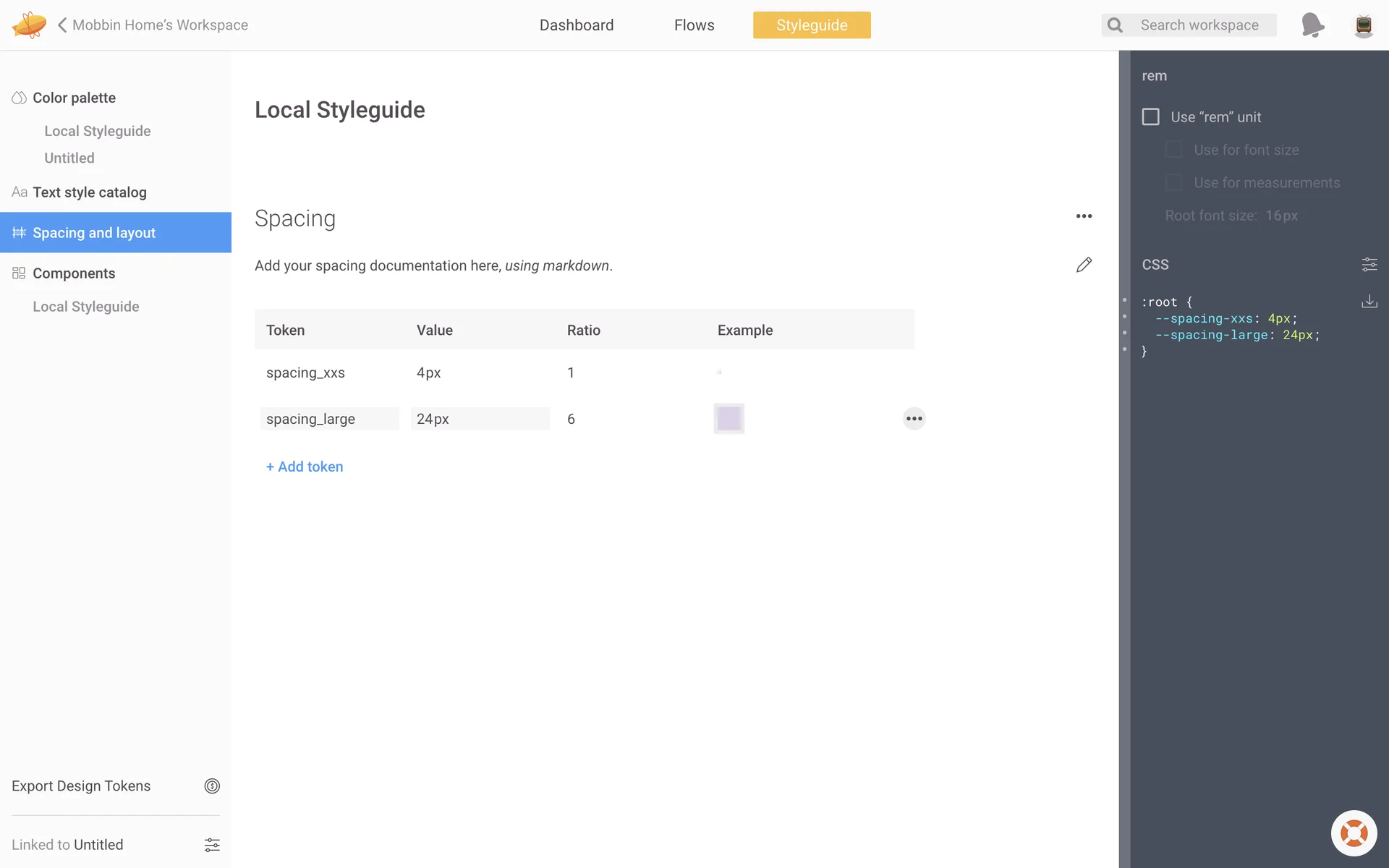Toggle Use for font size checkbox
Image resolution: width=1389 pixels, height=868 pixels.
click(x=1173, y=150)
